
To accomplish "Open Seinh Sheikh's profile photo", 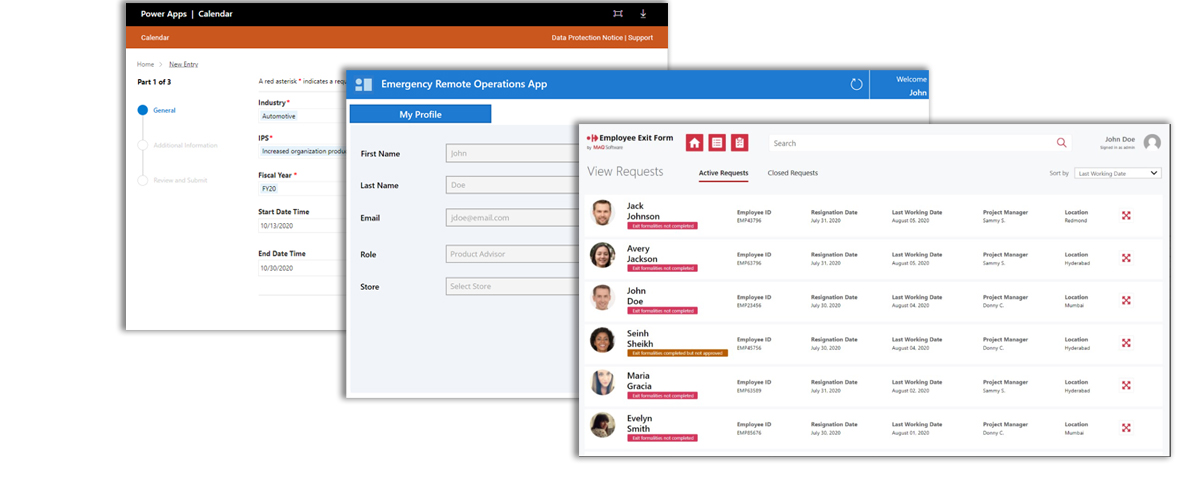I will tap(601, 340).
